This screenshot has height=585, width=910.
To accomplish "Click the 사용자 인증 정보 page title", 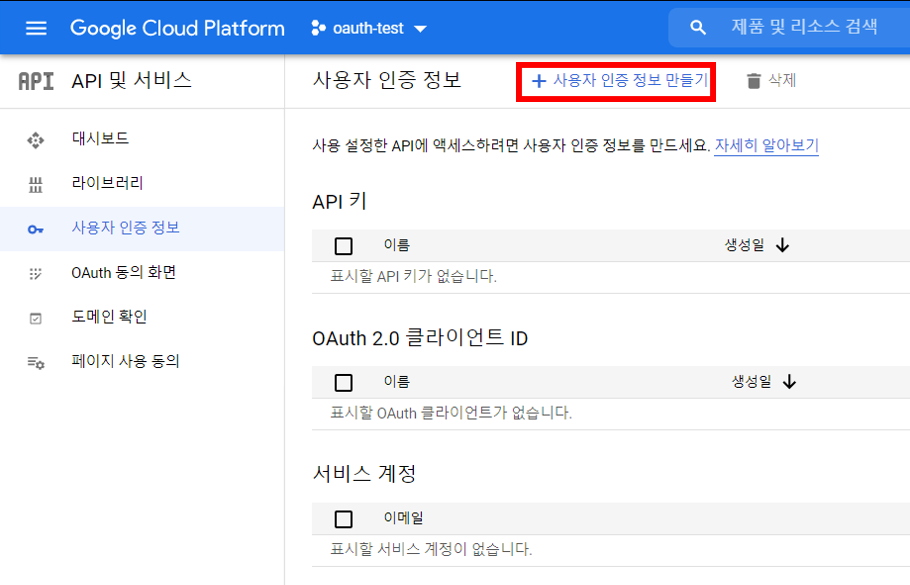I will [387, 80].
